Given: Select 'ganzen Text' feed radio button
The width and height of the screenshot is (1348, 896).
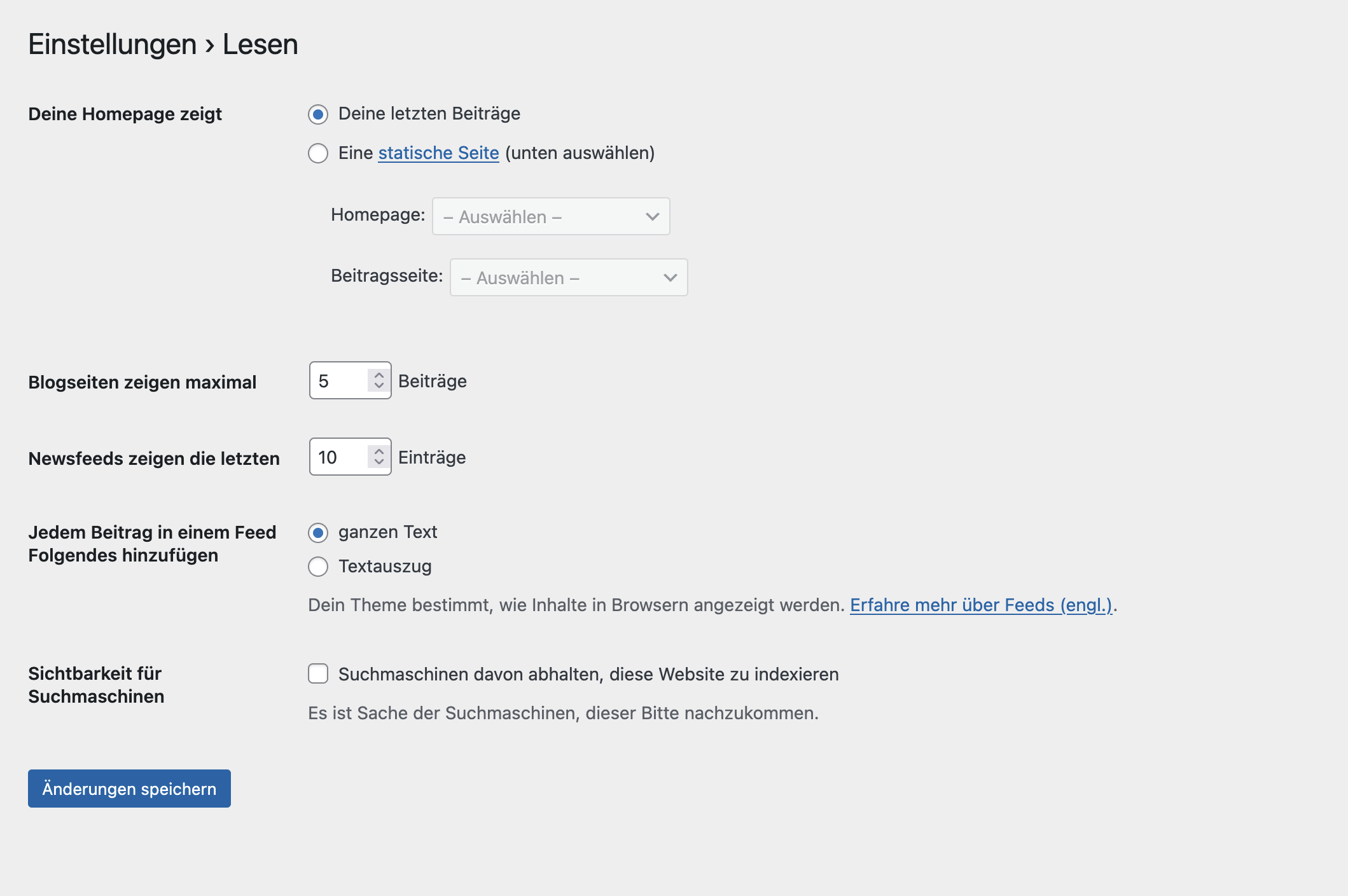Looking at the screenshot, I should click(318, 533).
